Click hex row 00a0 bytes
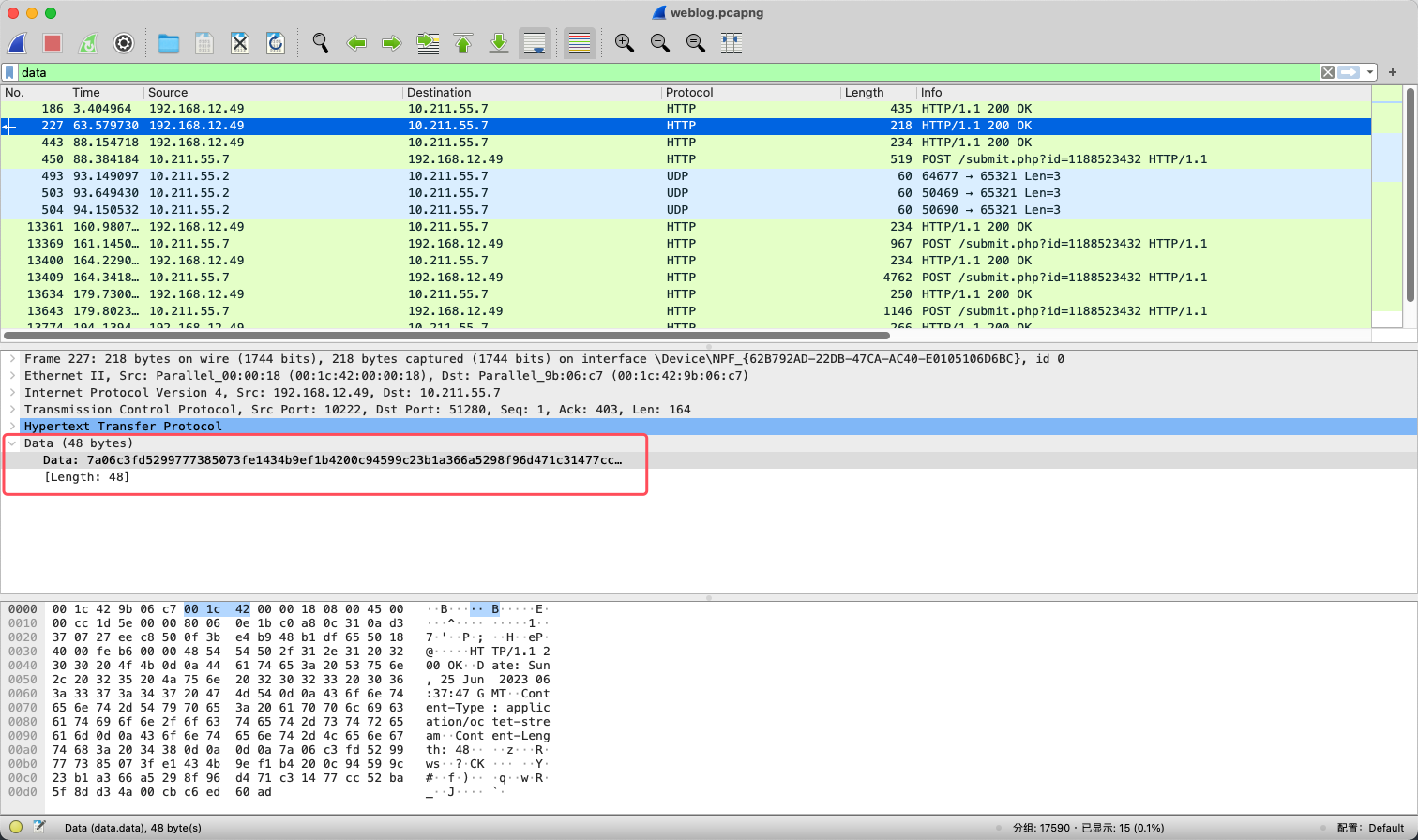1418x840 pixels. pos(228,750)
